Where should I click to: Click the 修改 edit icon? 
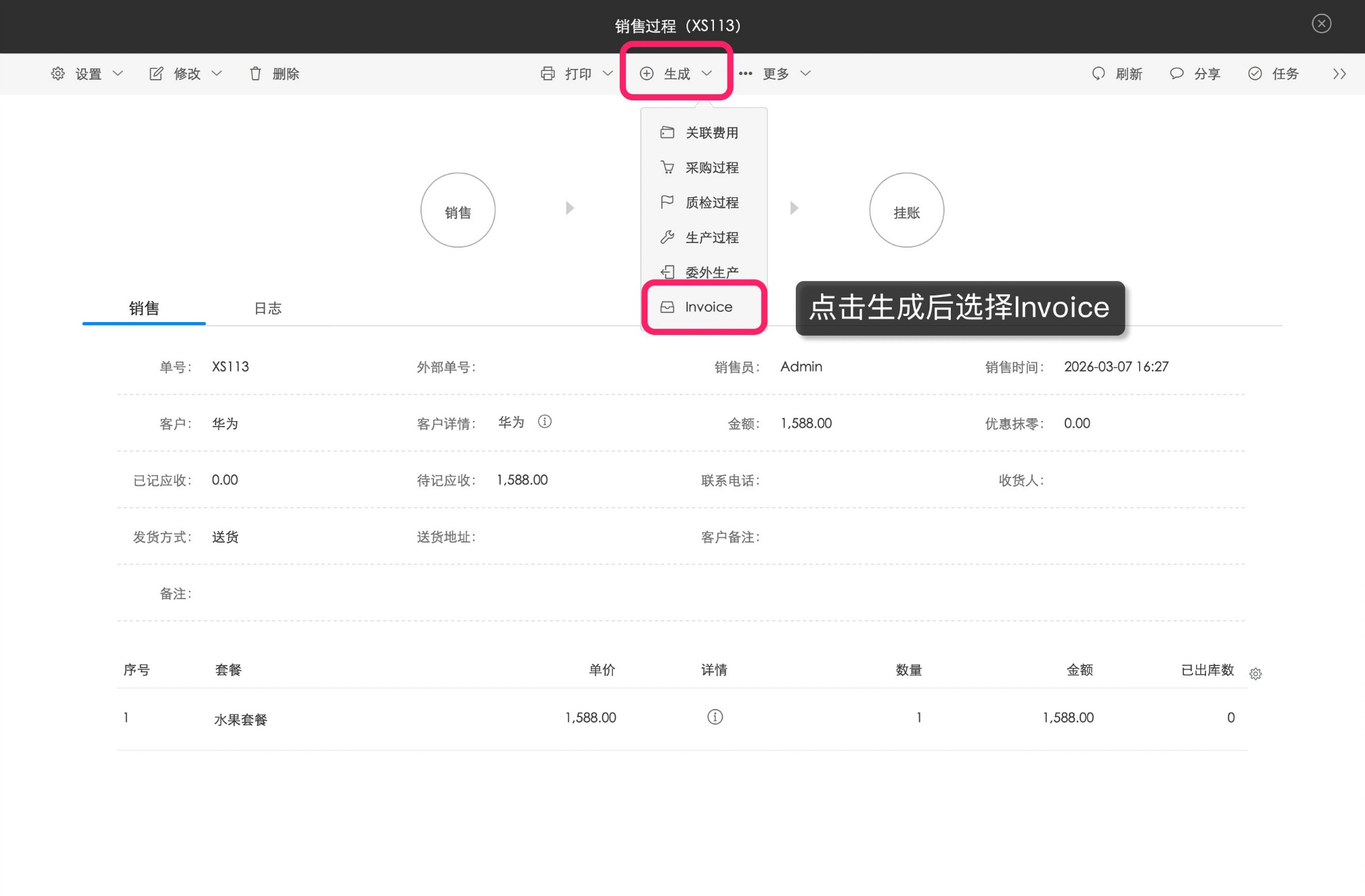pyautogui.click(x=156, y=73)
